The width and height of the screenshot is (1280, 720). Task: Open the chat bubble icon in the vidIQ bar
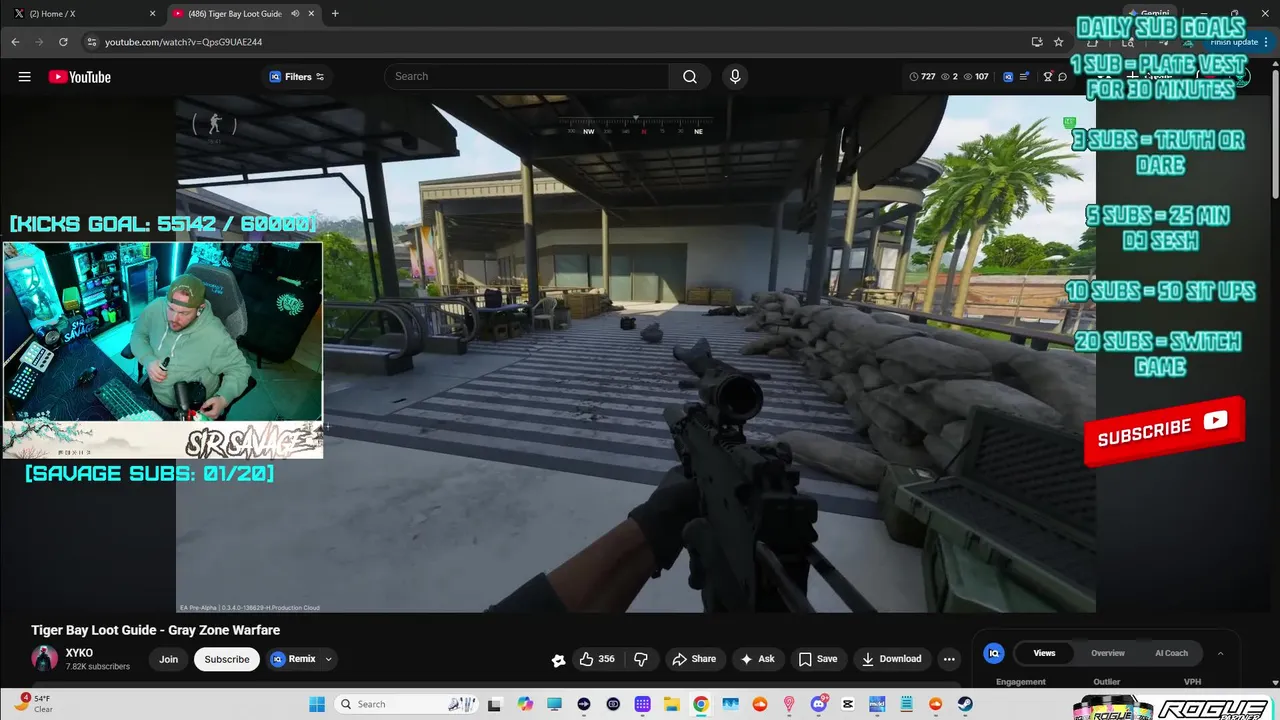click(1062, 77)
